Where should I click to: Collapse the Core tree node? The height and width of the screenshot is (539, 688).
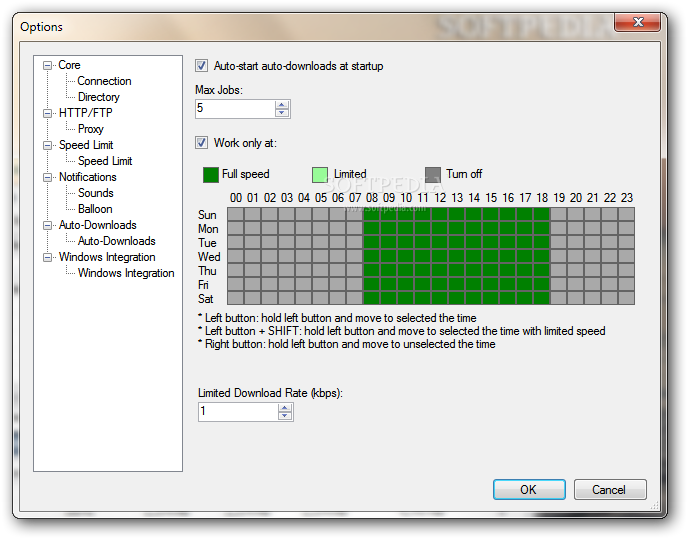click(47, 65)
